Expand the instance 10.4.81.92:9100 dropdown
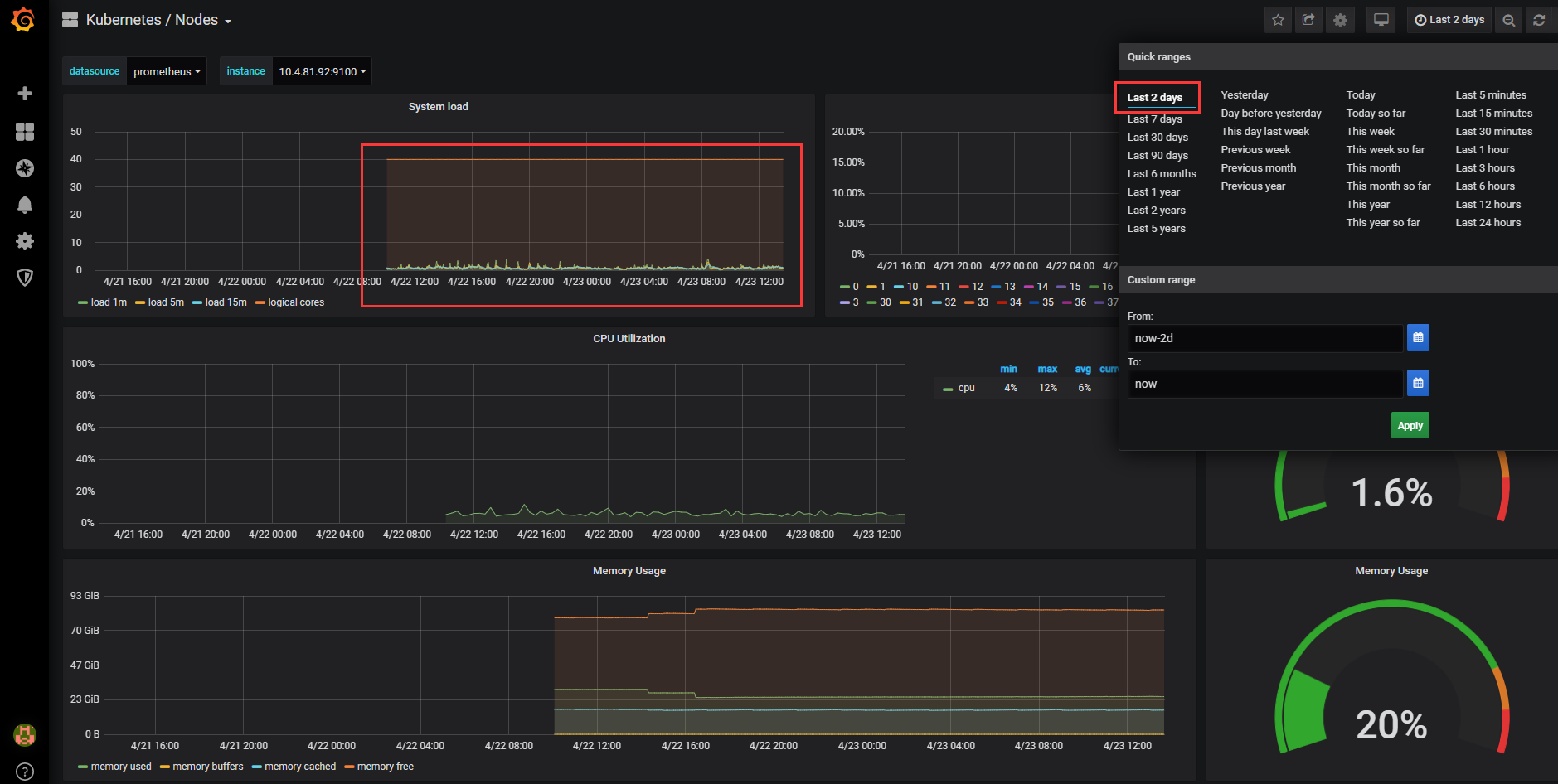The width and height of the screenshot is (1558, 784). pos(323,71)
